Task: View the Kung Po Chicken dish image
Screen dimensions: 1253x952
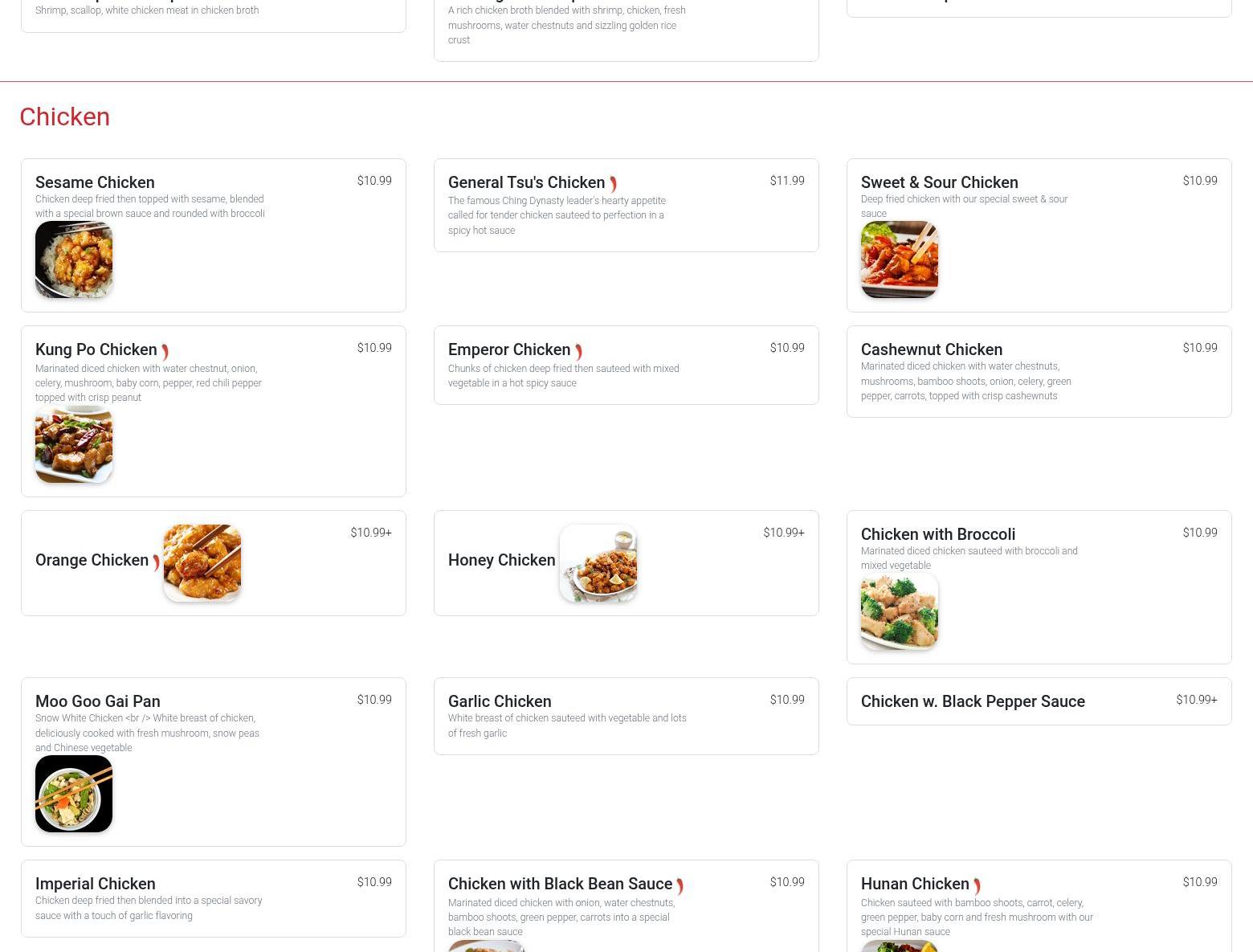Action: [x=74, y=444]
